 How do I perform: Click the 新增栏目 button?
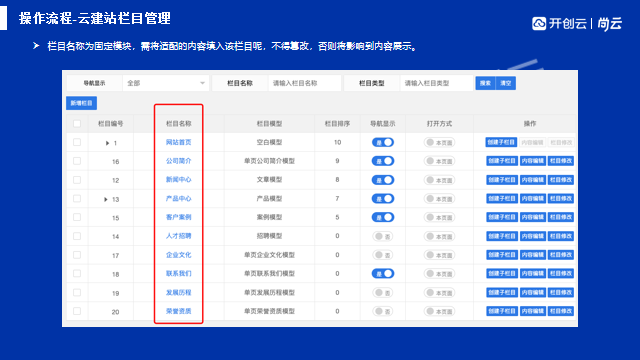(x=82, y=103)
